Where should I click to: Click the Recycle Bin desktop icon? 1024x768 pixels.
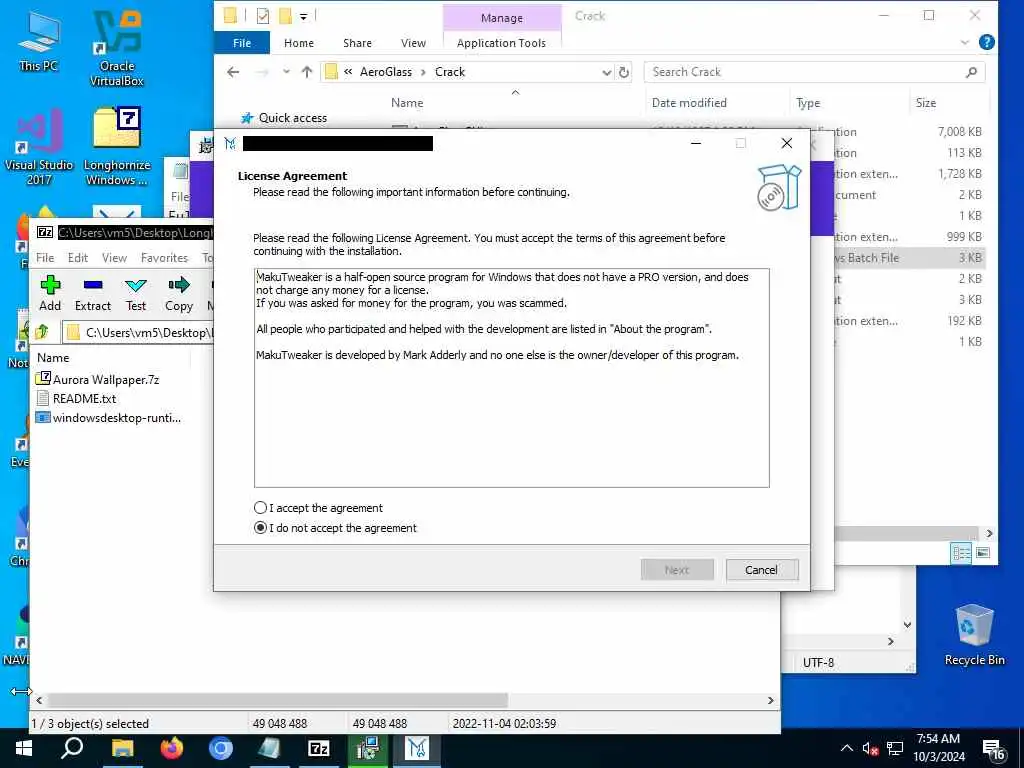974,634
